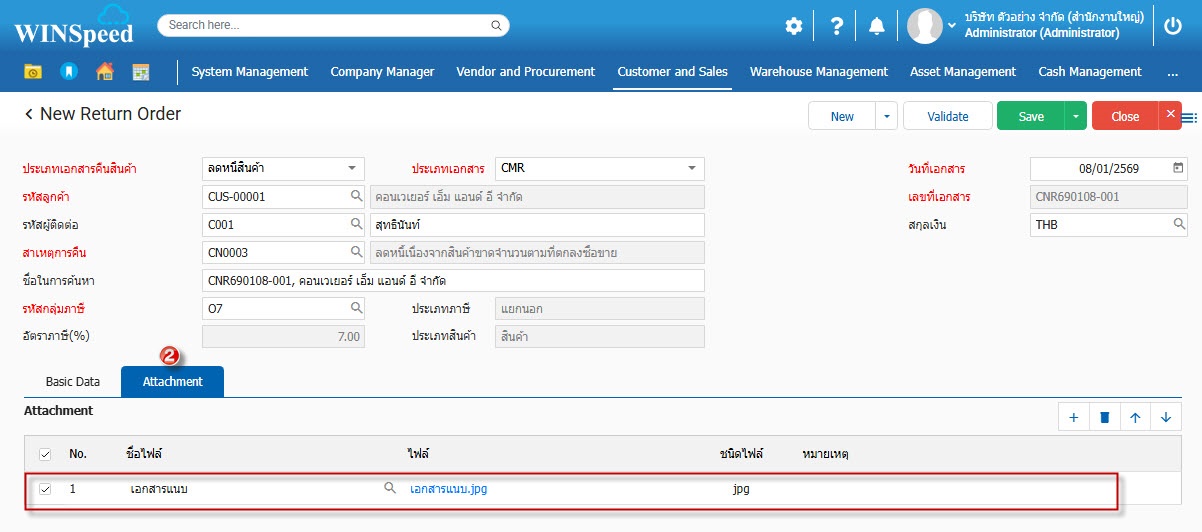
Task: Switch to the Basic Data tab
Action: coord(73,382)
